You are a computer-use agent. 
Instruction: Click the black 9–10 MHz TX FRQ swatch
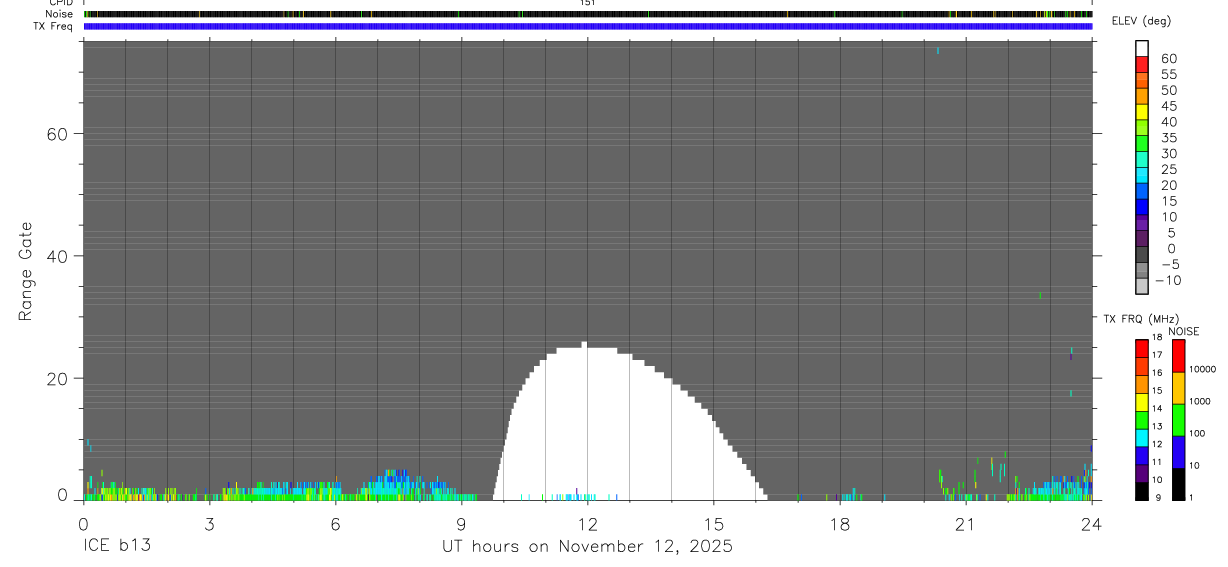1142,491
